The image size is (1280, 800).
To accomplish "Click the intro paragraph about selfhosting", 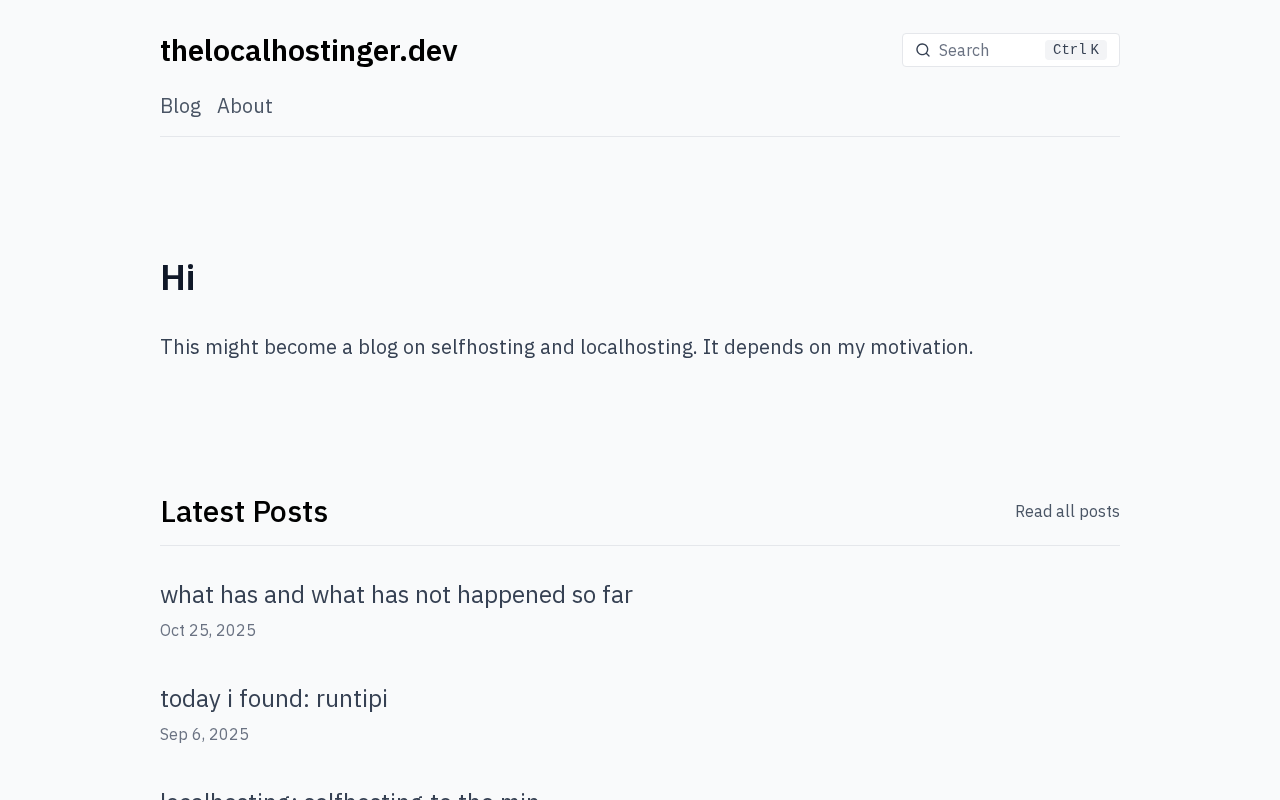I will click(x=566, y=347).
